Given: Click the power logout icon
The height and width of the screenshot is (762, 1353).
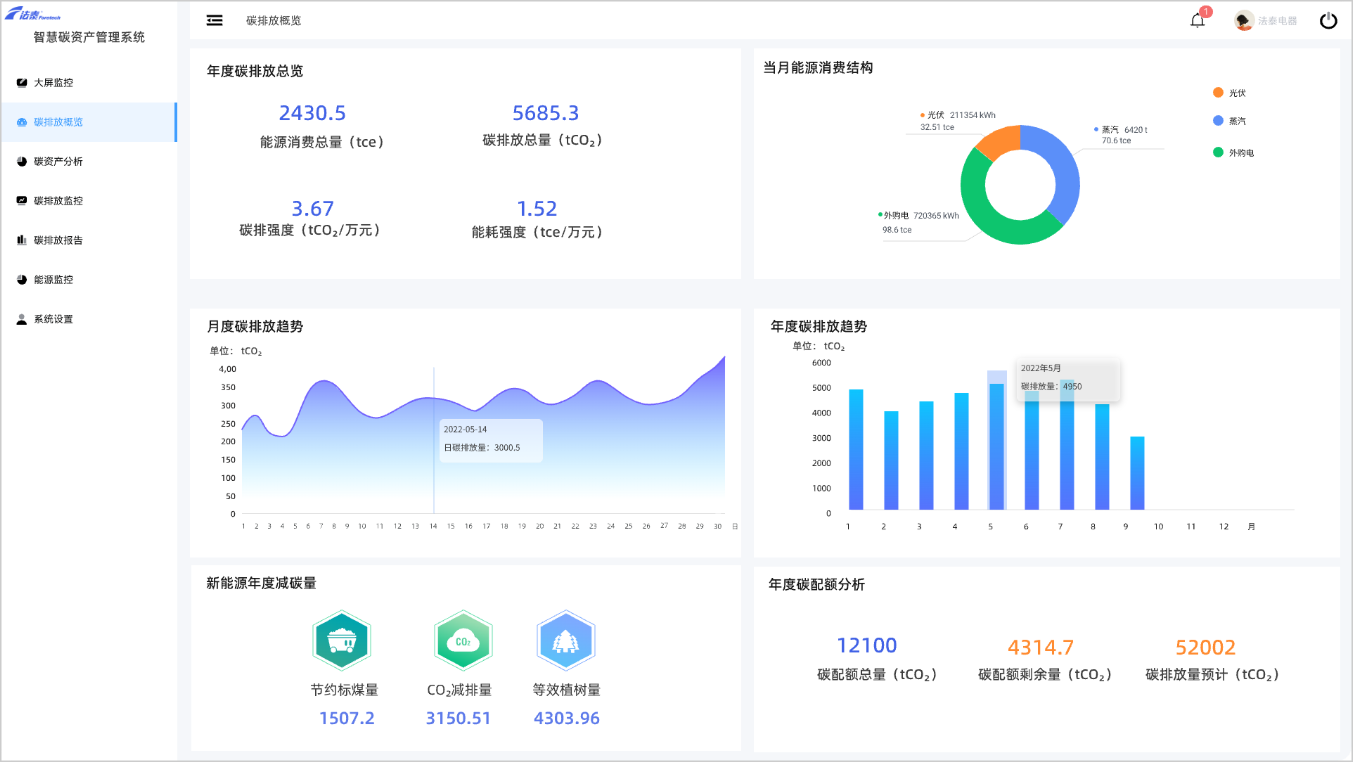Looking at the screenshot, I should point(1328,20).
